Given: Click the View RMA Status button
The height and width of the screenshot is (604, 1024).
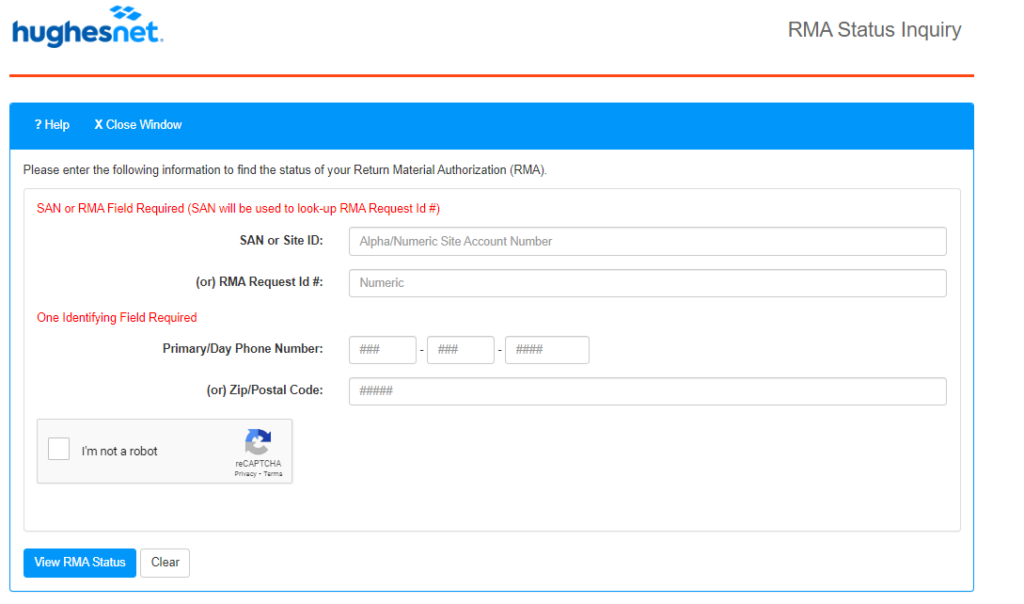Looking at the screenshot, I should (x=79, y=562).
